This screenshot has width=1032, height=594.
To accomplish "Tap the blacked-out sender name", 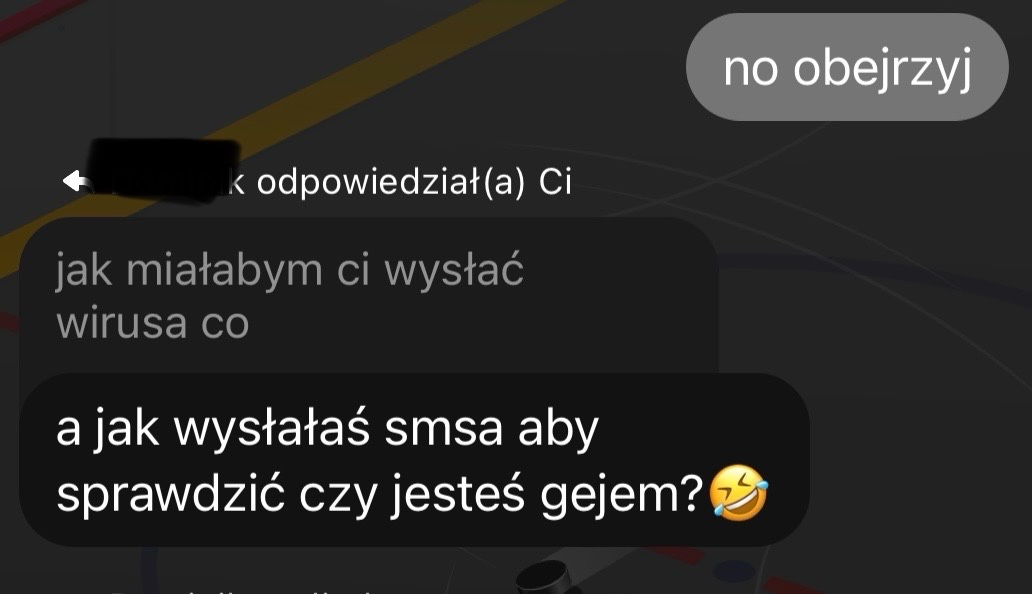I will point(163,170).
